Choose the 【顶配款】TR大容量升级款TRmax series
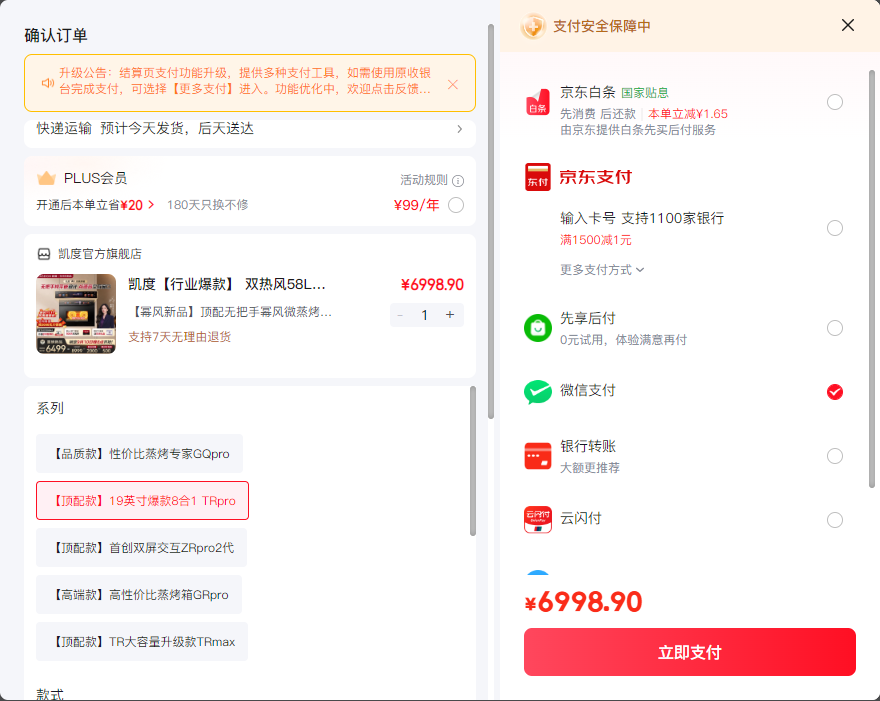 [142, 642]
